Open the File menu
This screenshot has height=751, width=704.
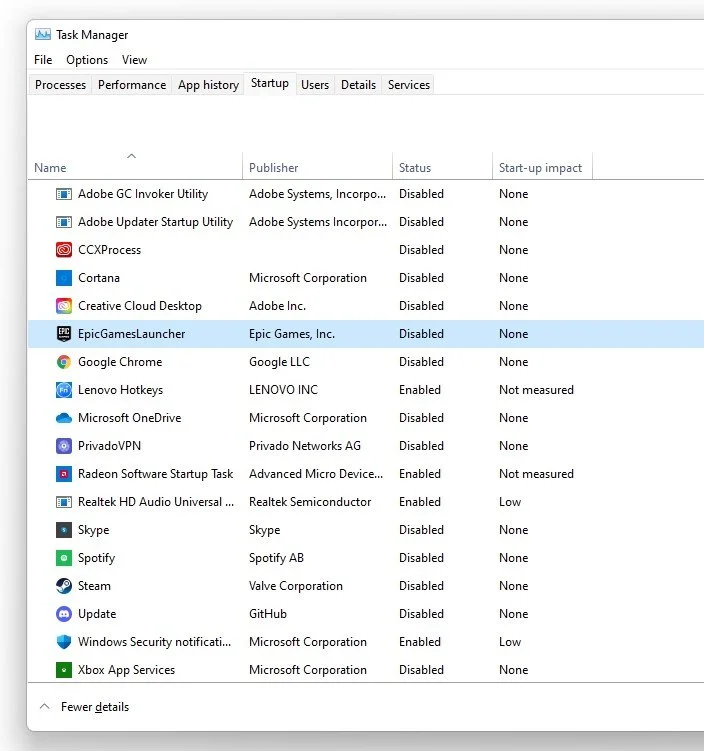(43, 60)
